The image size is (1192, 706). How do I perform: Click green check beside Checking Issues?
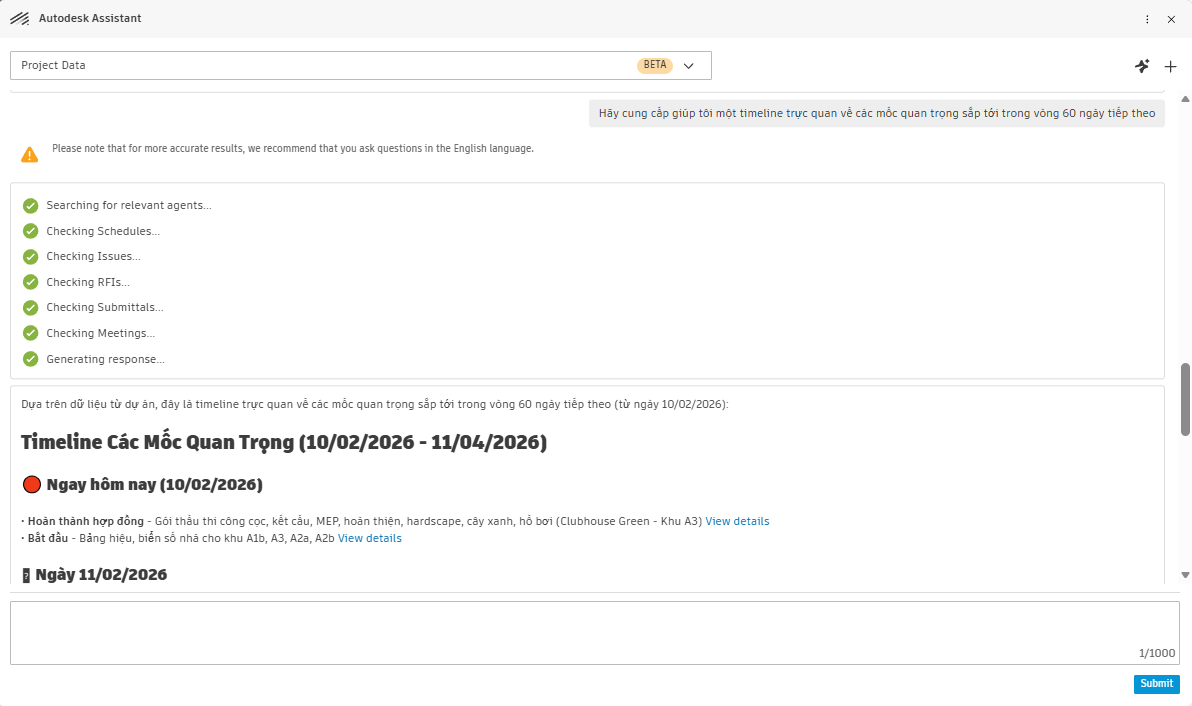coord(30,257)
